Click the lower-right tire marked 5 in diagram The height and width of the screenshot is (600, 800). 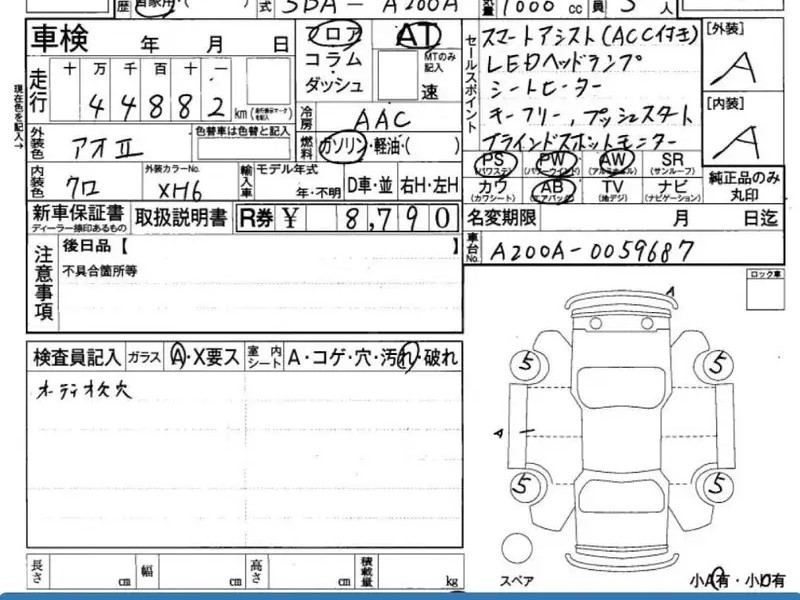tap(716, 487)
